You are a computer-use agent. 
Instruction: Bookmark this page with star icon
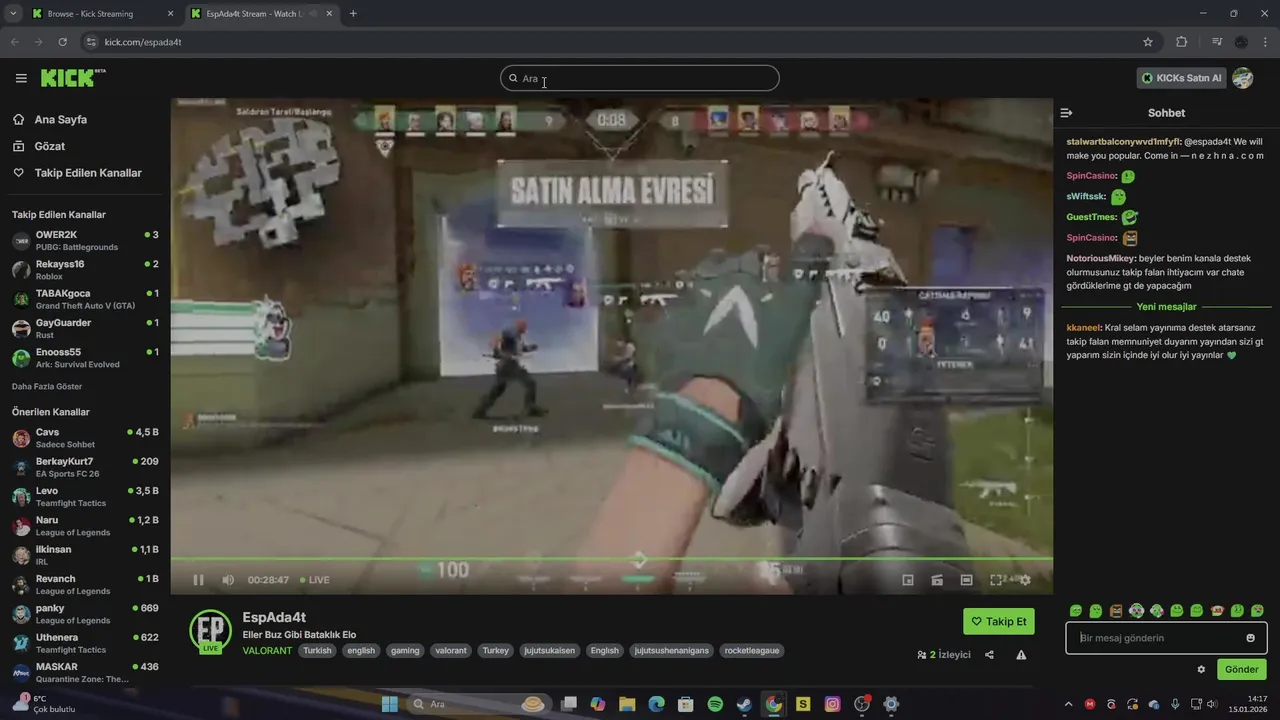pyautogui.click(x=1148, y=42)
